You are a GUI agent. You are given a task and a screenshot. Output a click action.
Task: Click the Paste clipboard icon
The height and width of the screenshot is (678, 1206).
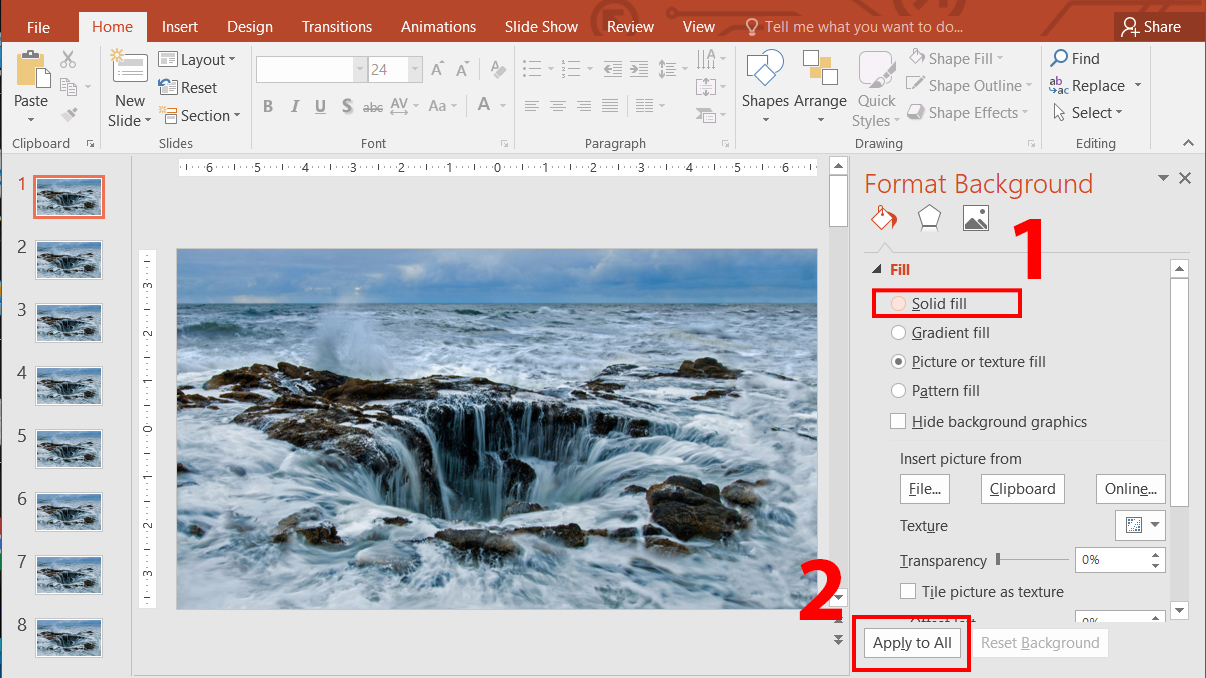click(32, 68)
